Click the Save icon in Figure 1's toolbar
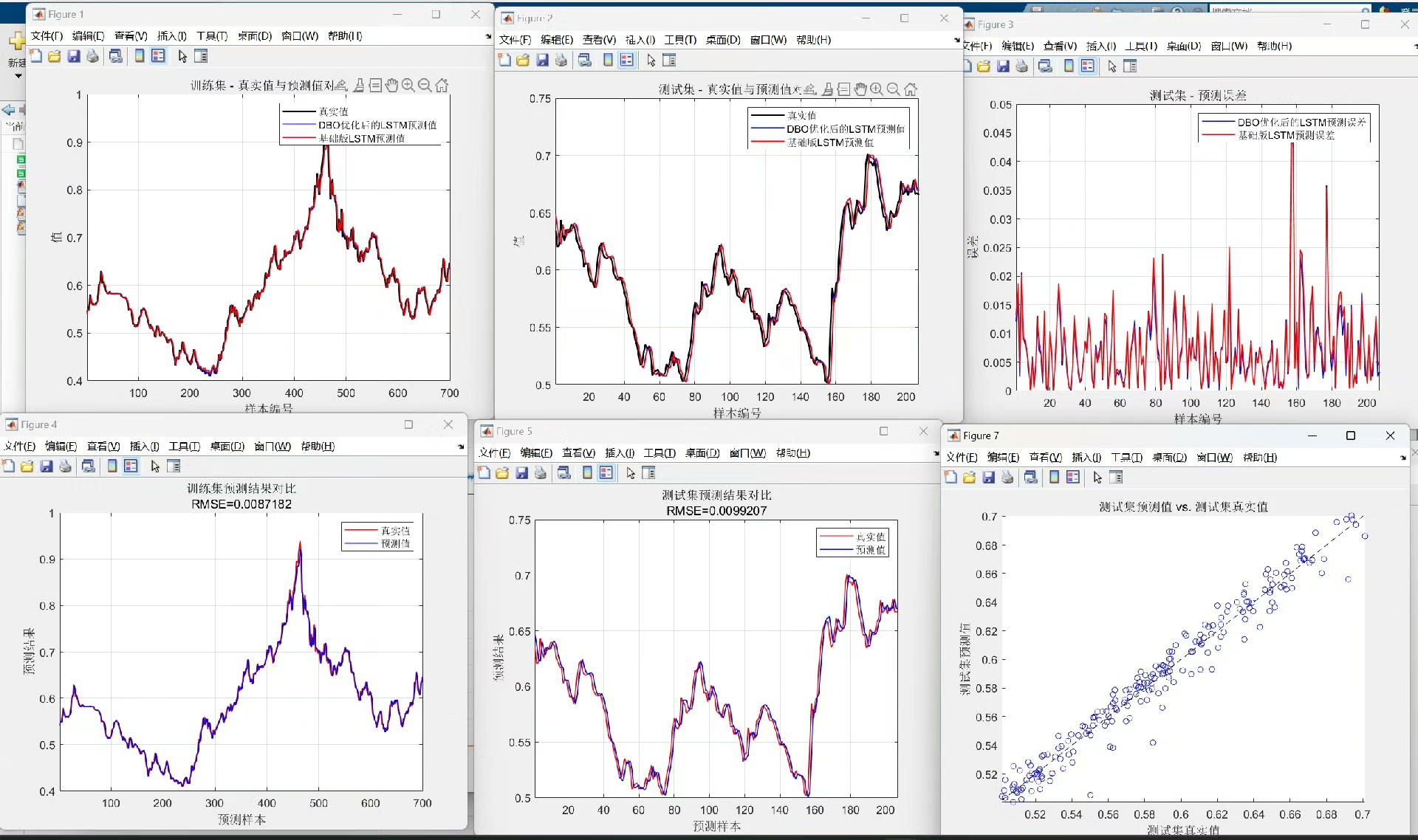This screenshot has height=840, width=1418. click(73, 56)
